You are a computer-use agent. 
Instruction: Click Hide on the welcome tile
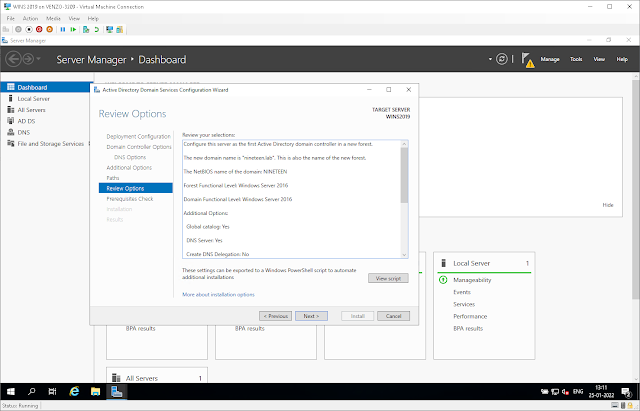(x=608, y=205)
